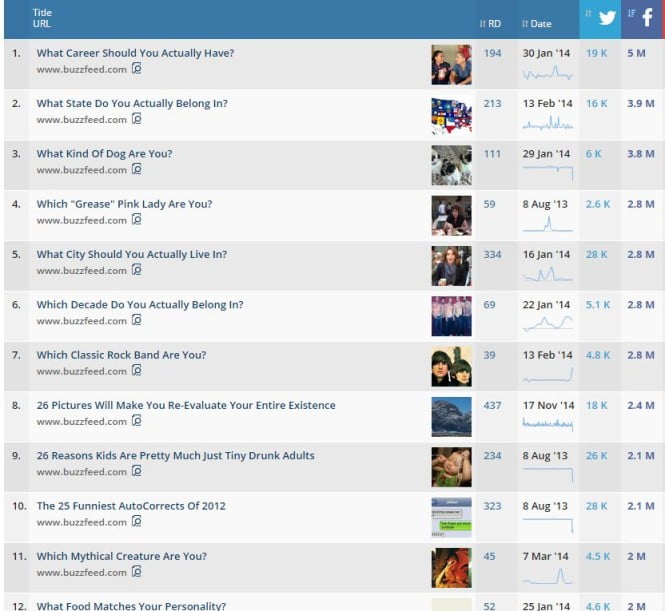
Task: Click thumbnail for 'Which Decade Do You Belong In?'
Action: [x=451, y=316]
